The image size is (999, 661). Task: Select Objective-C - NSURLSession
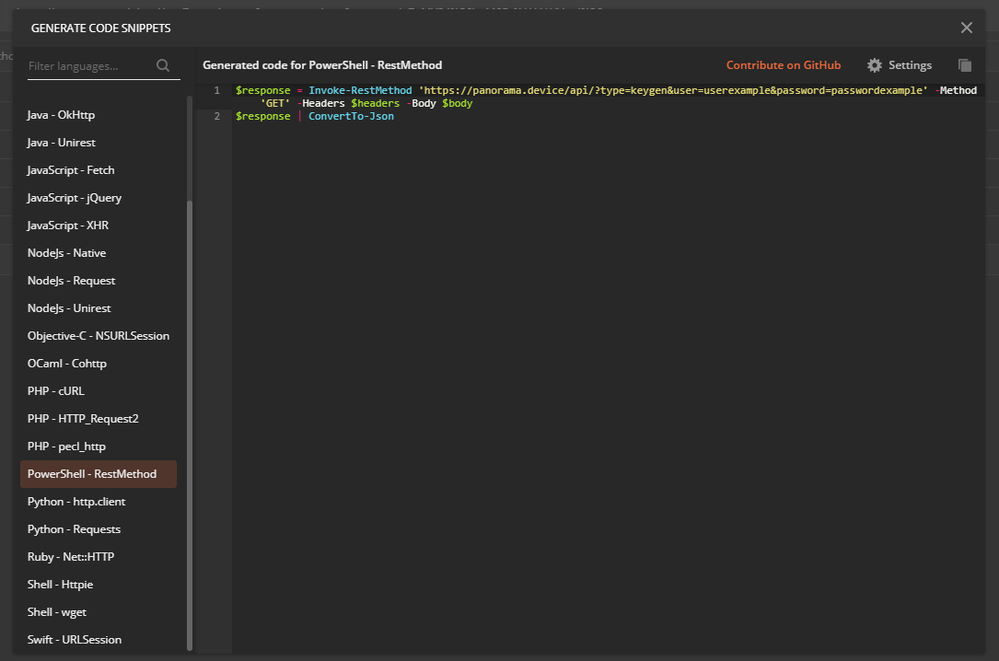pyautogui.click(x=98, y=336)
